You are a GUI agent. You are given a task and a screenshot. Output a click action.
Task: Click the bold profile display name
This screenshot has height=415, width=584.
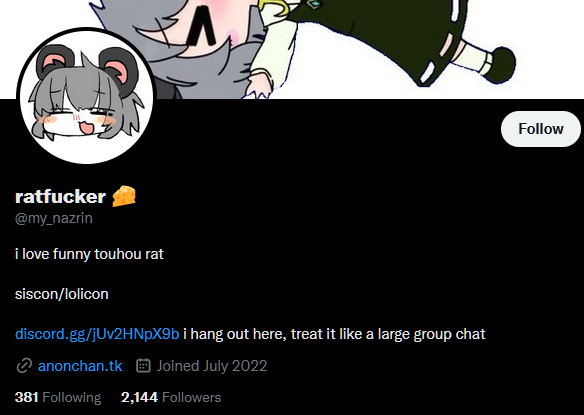60,196
